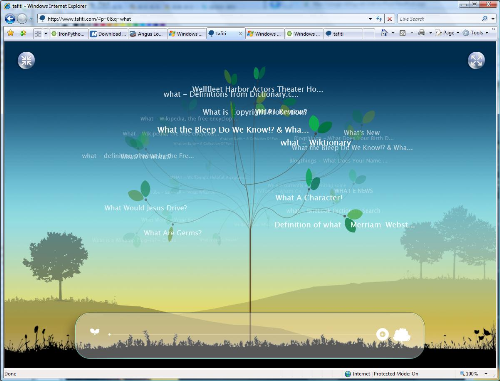Click the Live Search input box
Image resolution: width=500 pixels, height=381 pixels.
438,19
